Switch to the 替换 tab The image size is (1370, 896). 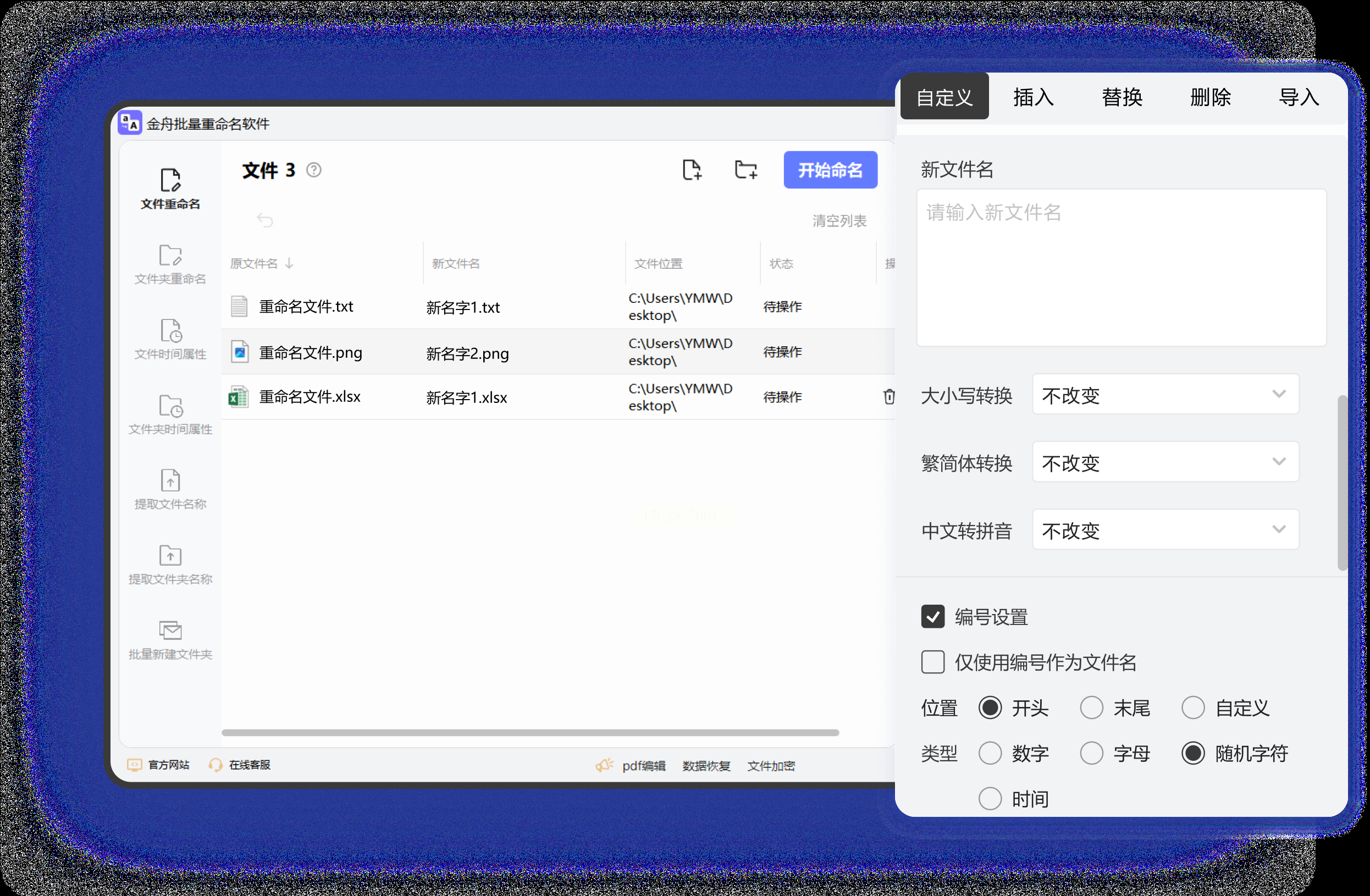point(1122,97)
